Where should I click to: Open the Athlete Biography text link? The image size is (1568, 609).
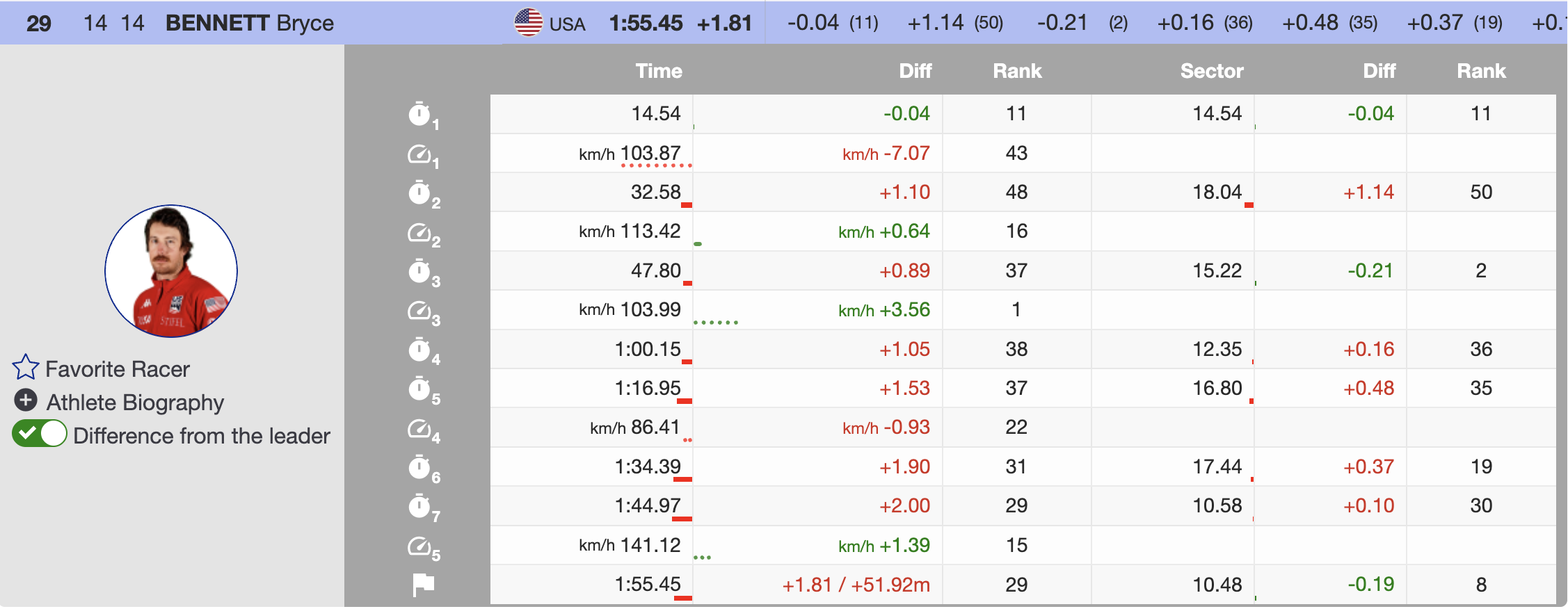tap(135, 403)
